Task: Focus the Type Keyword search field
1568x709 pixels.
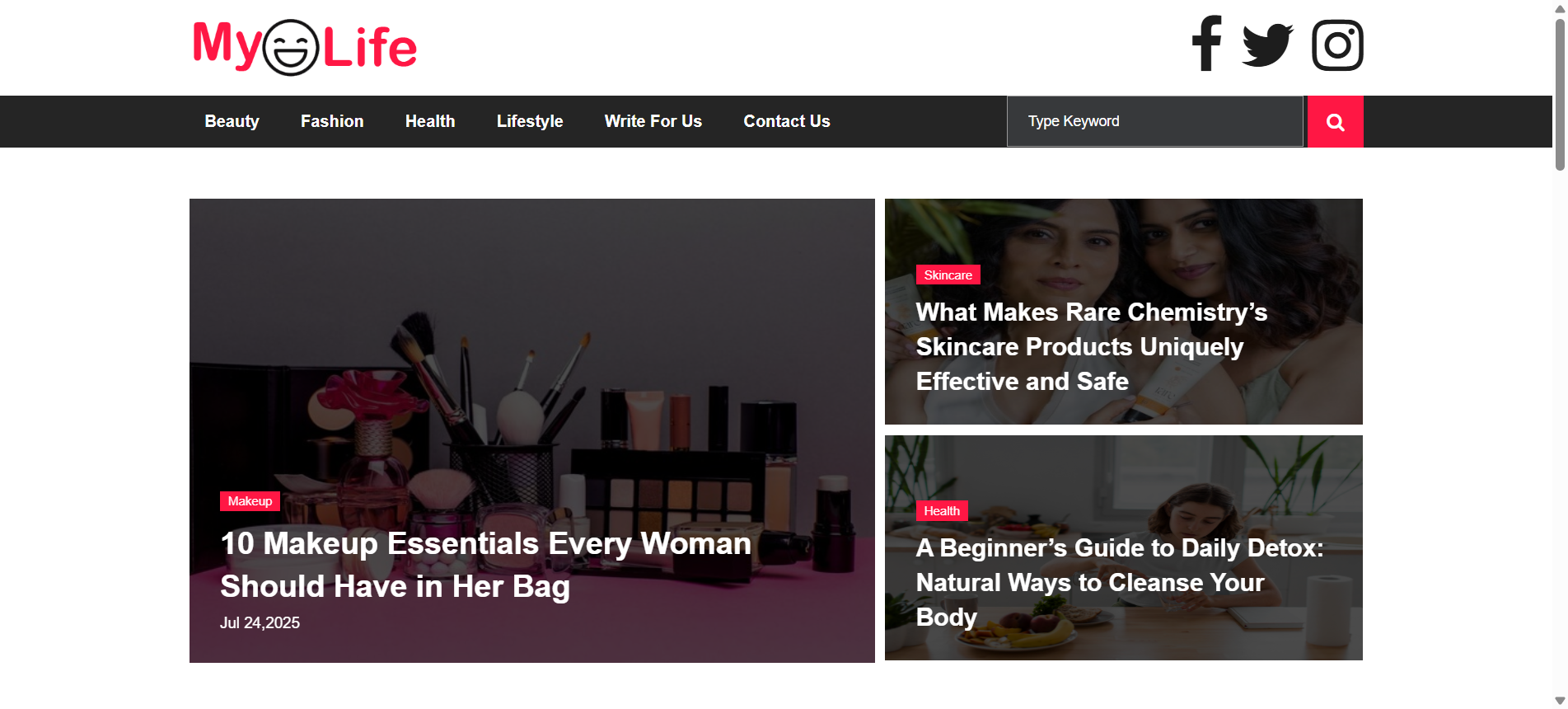Action: (x=1154, y=122)
